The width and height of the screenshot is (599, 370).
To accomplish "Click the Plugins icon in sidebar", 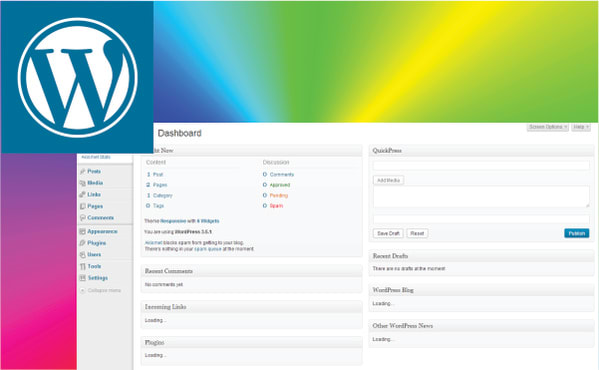I will click(x=82, y=243).
